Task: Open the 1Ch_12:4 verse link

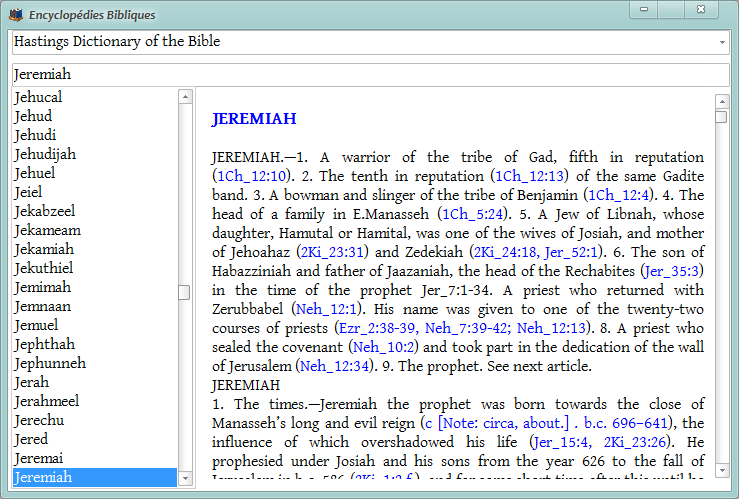Action: point(619,195)
